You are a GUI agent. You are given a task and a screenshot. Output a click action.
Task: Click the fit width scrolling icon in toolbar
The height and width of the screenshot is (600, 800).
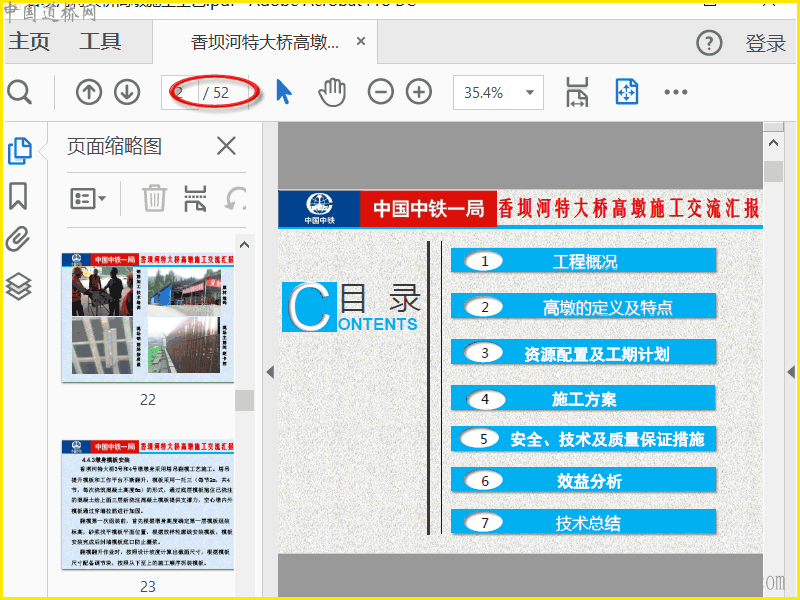(577, 92)
